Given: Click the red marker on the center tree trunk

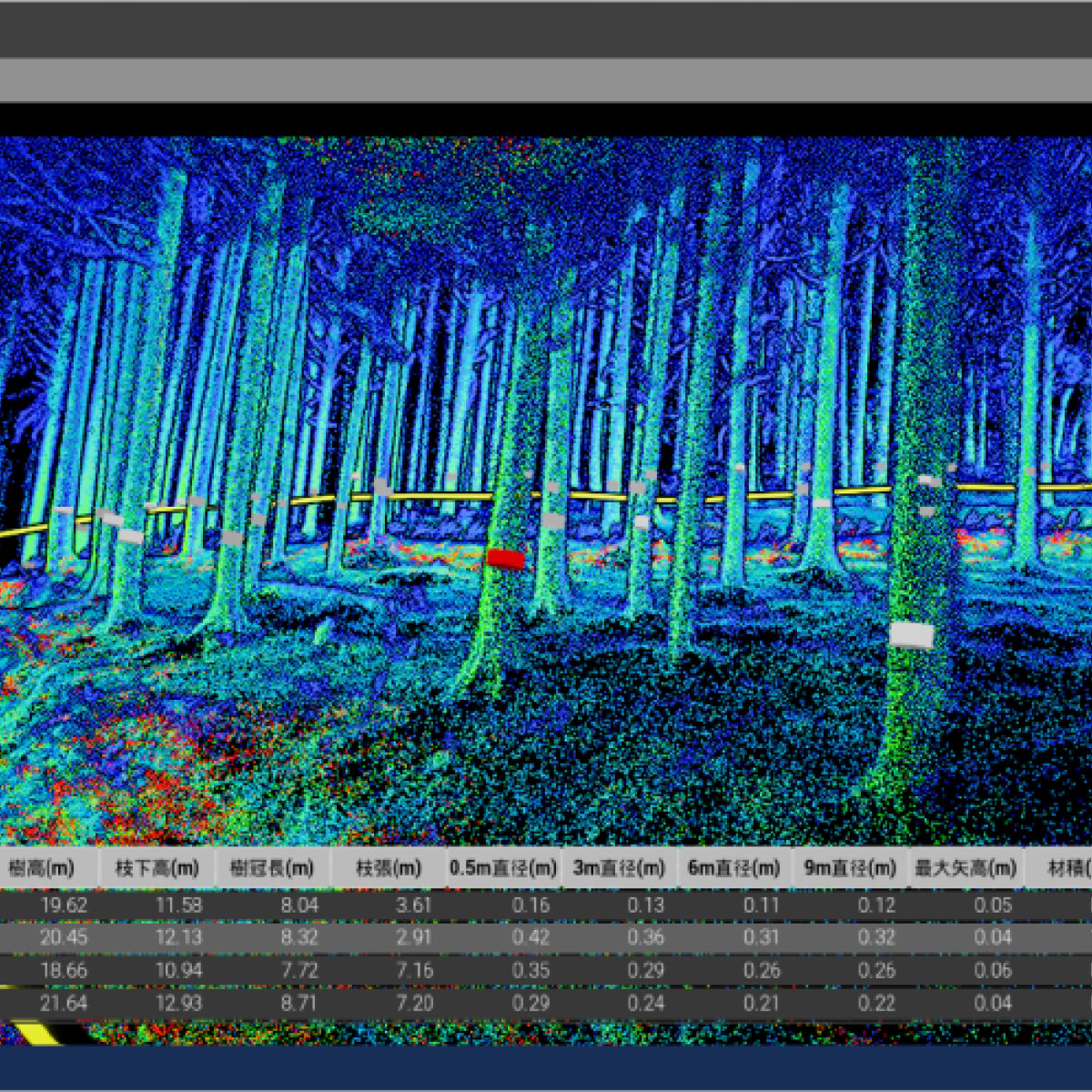Looking at the screenshot, I should point(505,559).
